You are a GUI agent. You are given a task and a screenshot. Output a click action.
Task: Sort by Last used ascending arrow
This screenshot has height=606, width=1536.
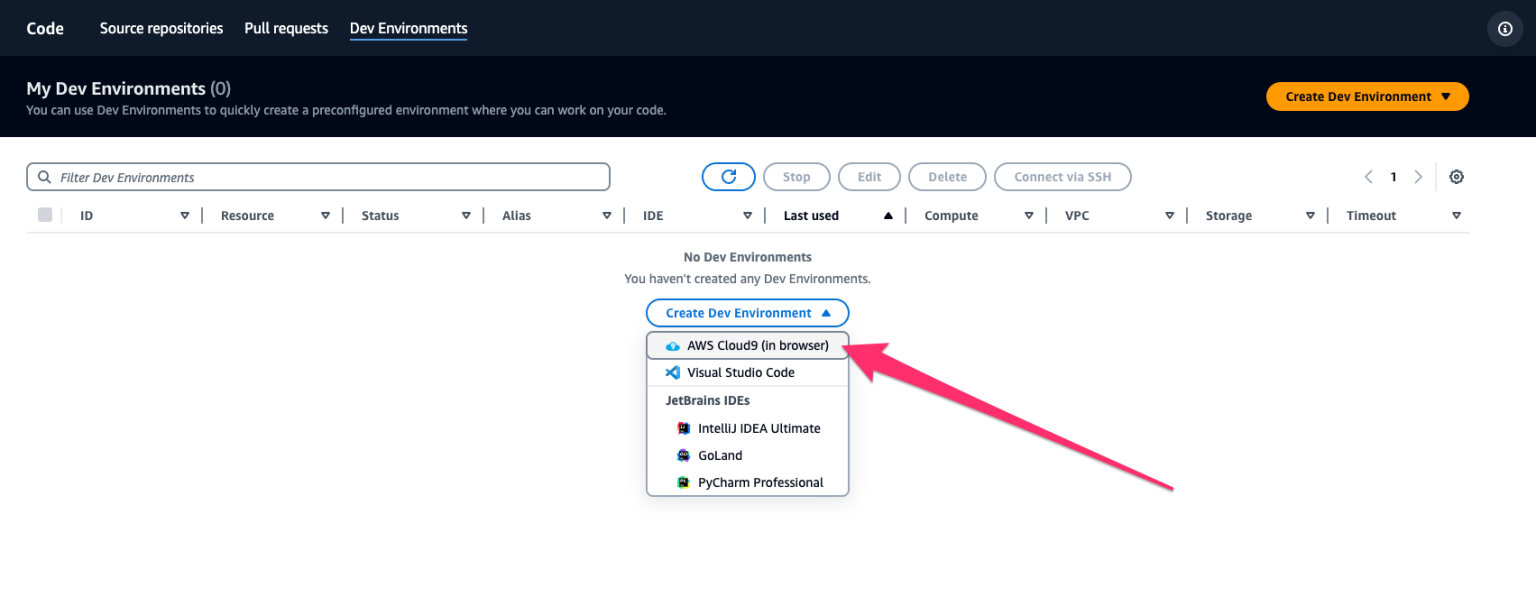pos(888,216)
